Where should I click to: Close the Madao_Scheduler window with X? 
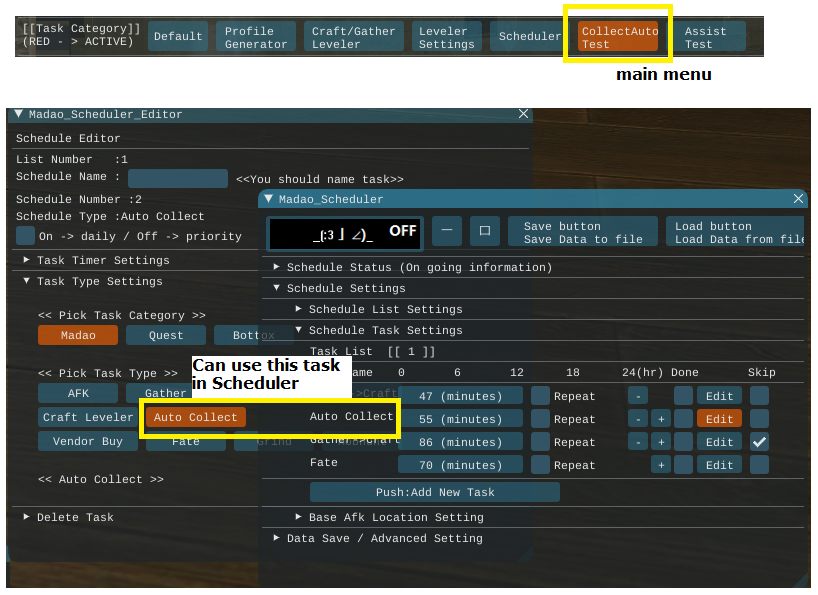click(797, 199)
